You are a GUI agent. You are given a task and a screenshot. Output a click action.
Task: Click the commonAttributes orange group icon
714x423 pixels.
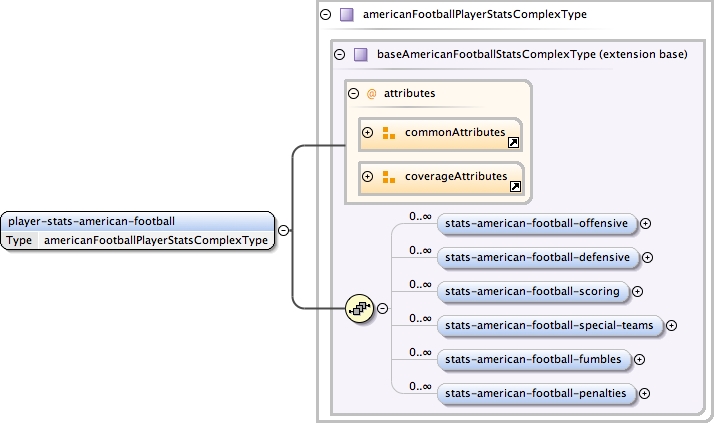tap(388, 132)
